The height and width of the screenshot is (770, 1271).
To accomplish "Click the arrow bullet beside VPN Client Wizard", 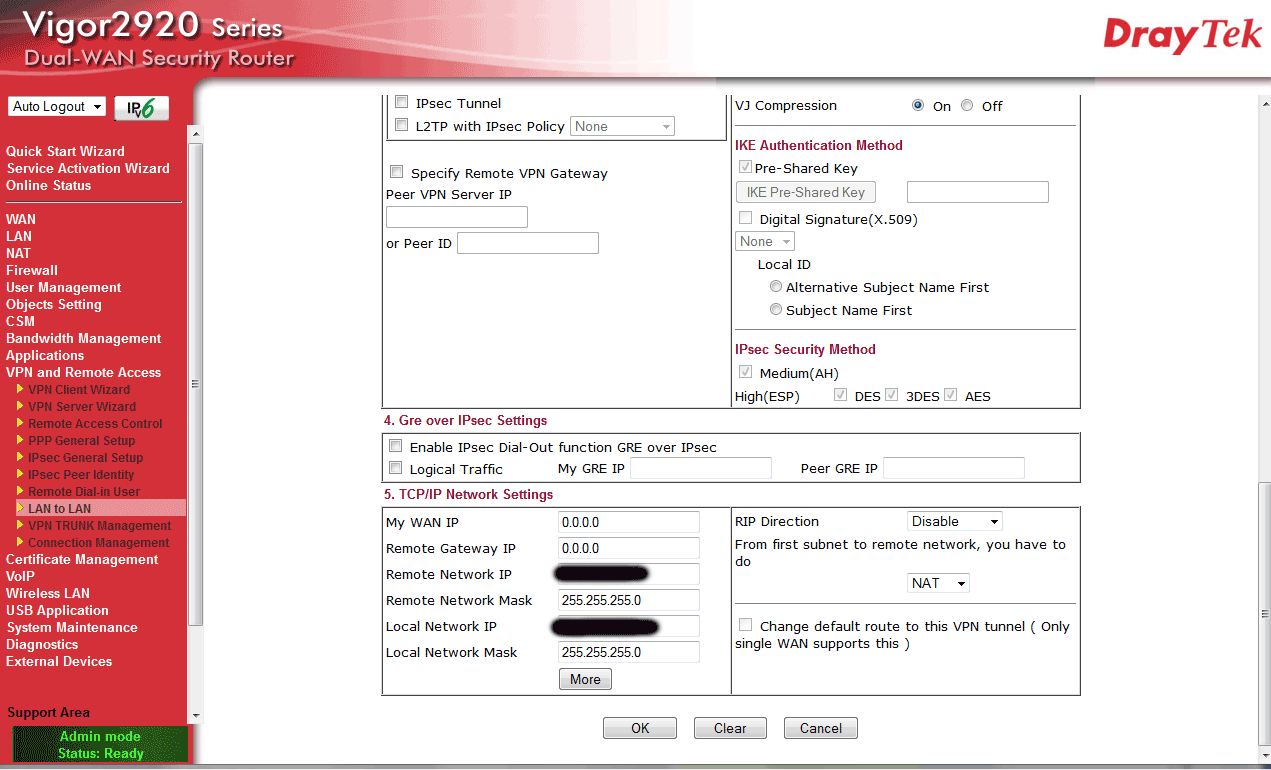I will pos(20,389).
